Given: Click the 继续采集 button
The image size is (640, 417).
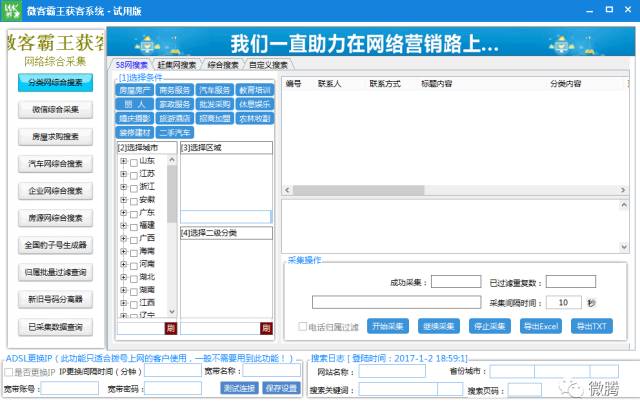Looking at the screenshot, I should click(x=439, y=326).
